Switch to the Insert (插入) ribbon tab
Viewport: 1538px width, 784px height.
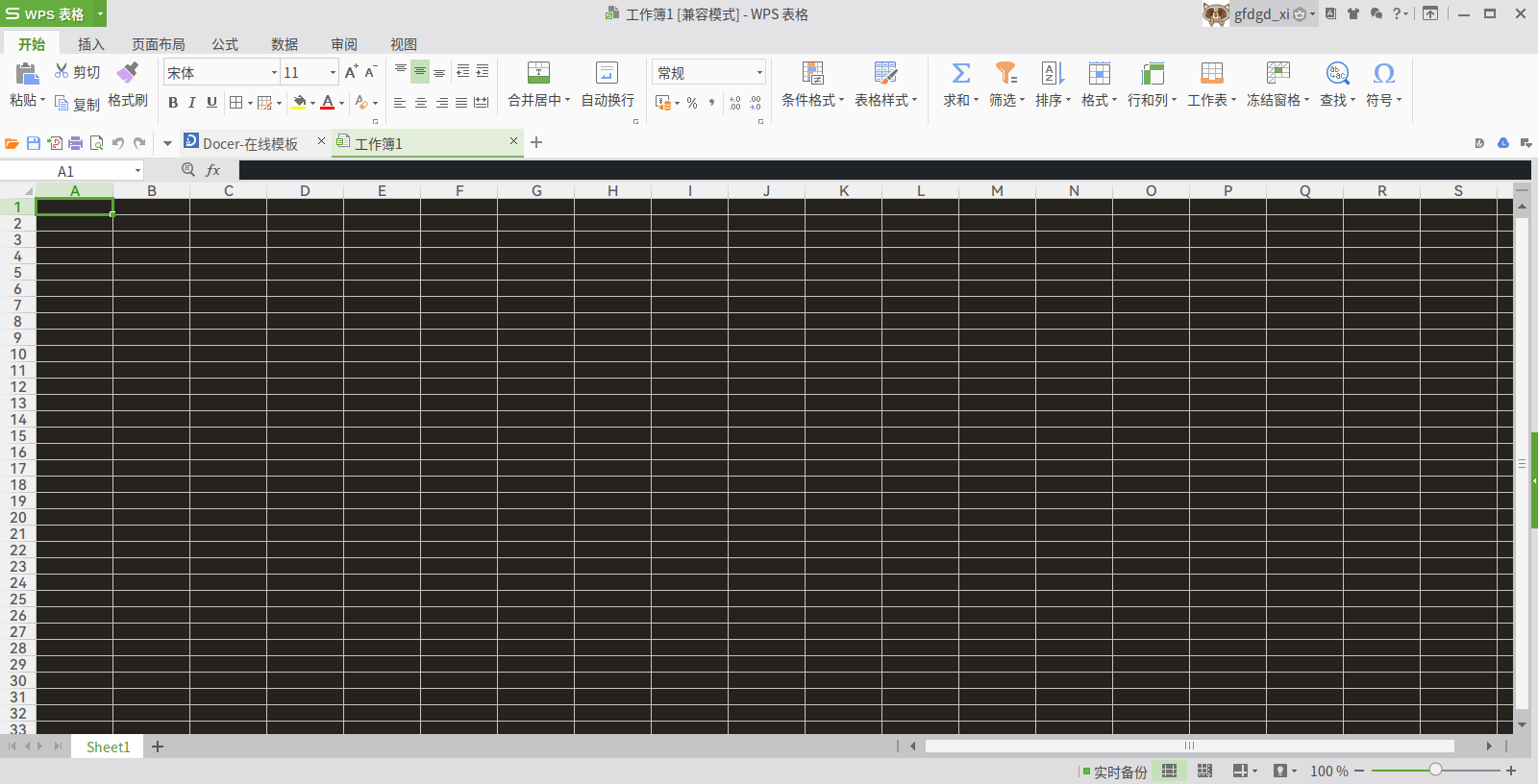pos(90,44)
